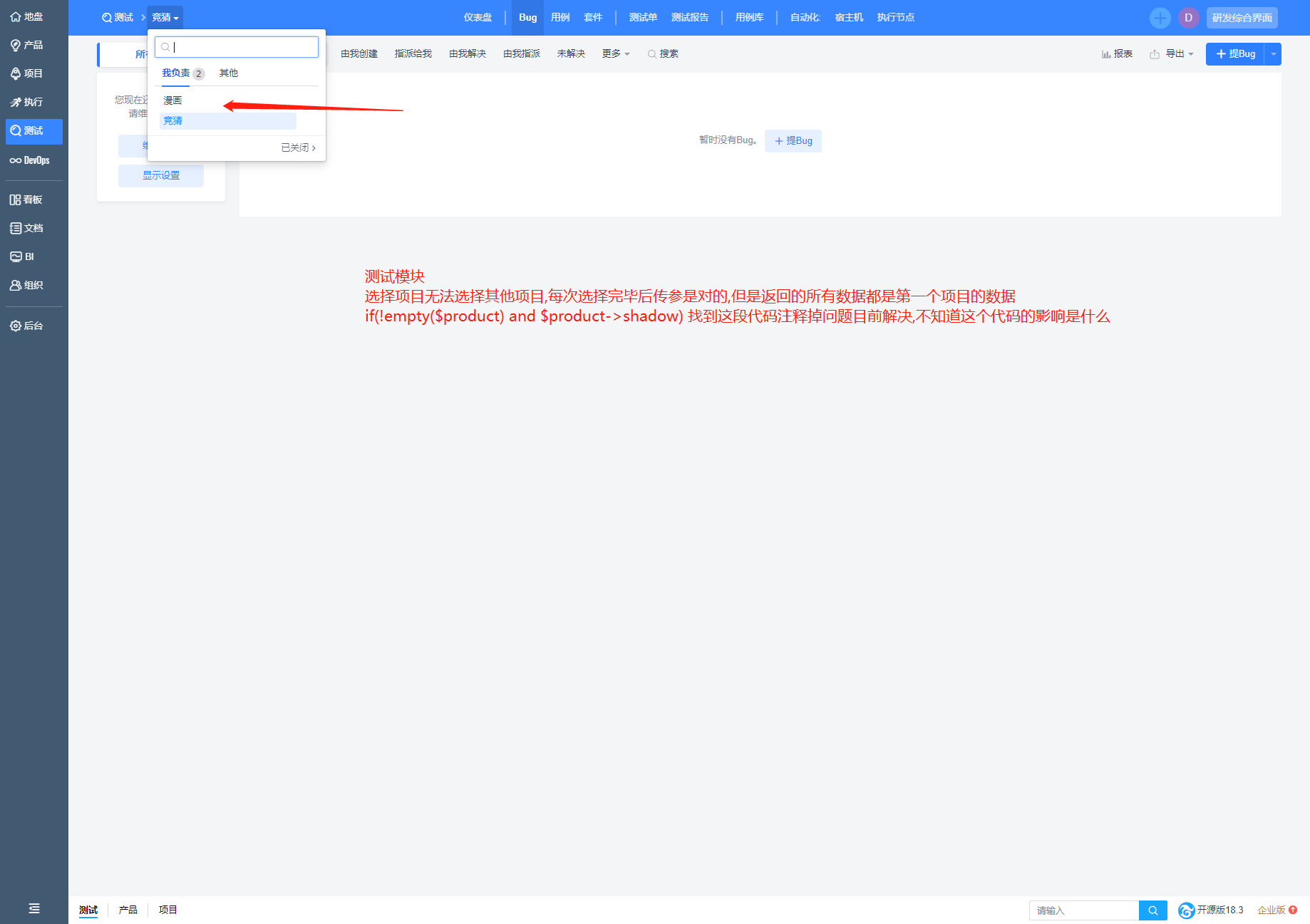Image resolution: width=1310 pixels, height=924 pixels.
Task: Open 显示设置 in the left panel
Action: point(160,175)
